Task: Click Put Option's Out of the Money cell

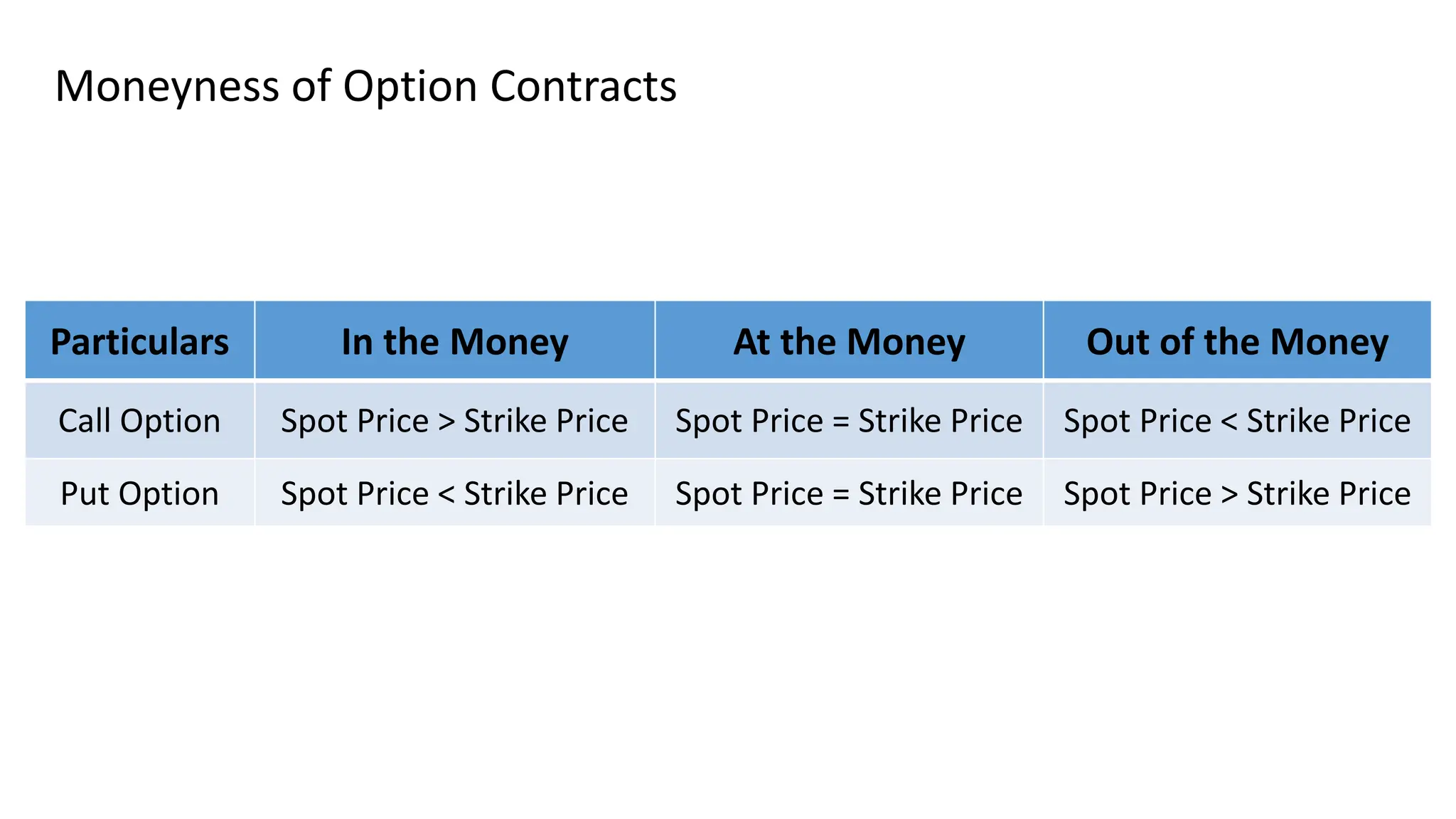Action: pyautogui.click(x=1237, y=493)
